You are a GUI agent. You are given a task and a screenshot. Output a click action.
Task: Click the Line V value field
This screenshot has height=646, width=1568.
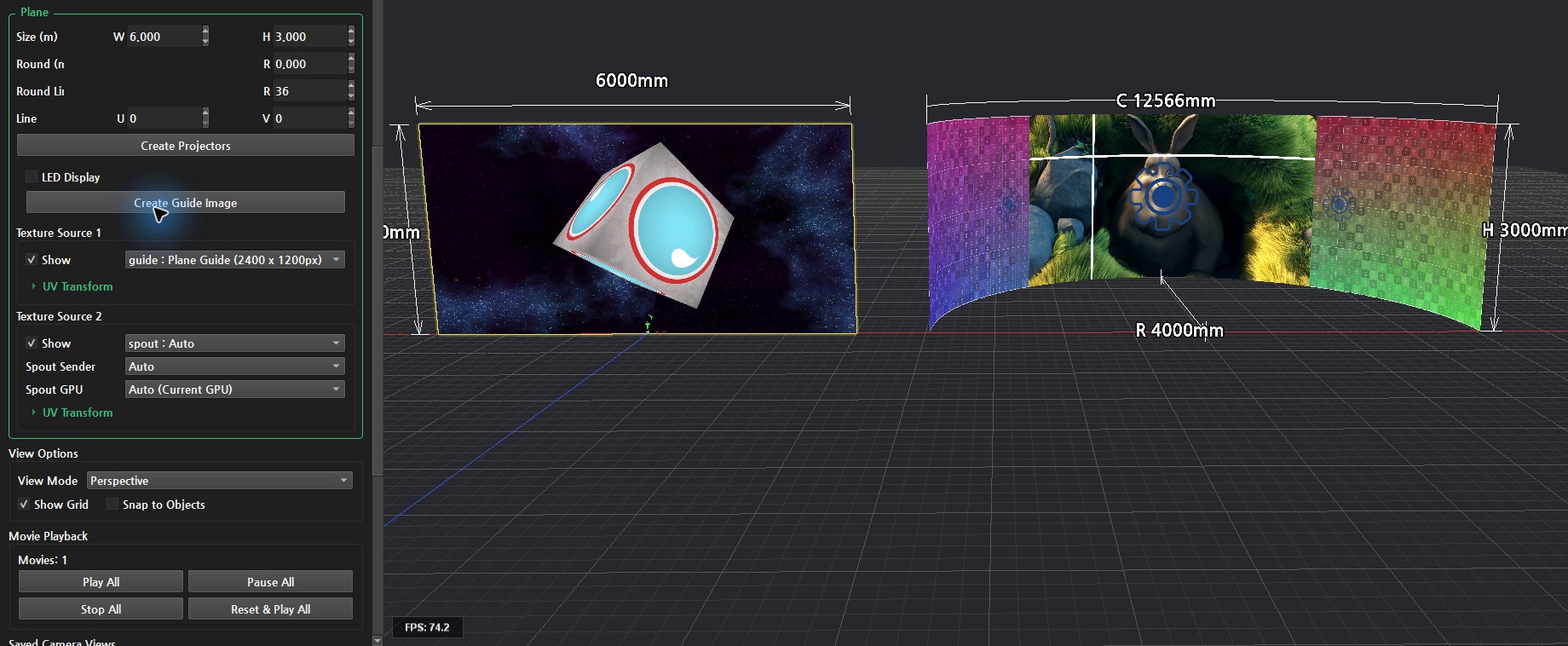click(x=310, y=118)
